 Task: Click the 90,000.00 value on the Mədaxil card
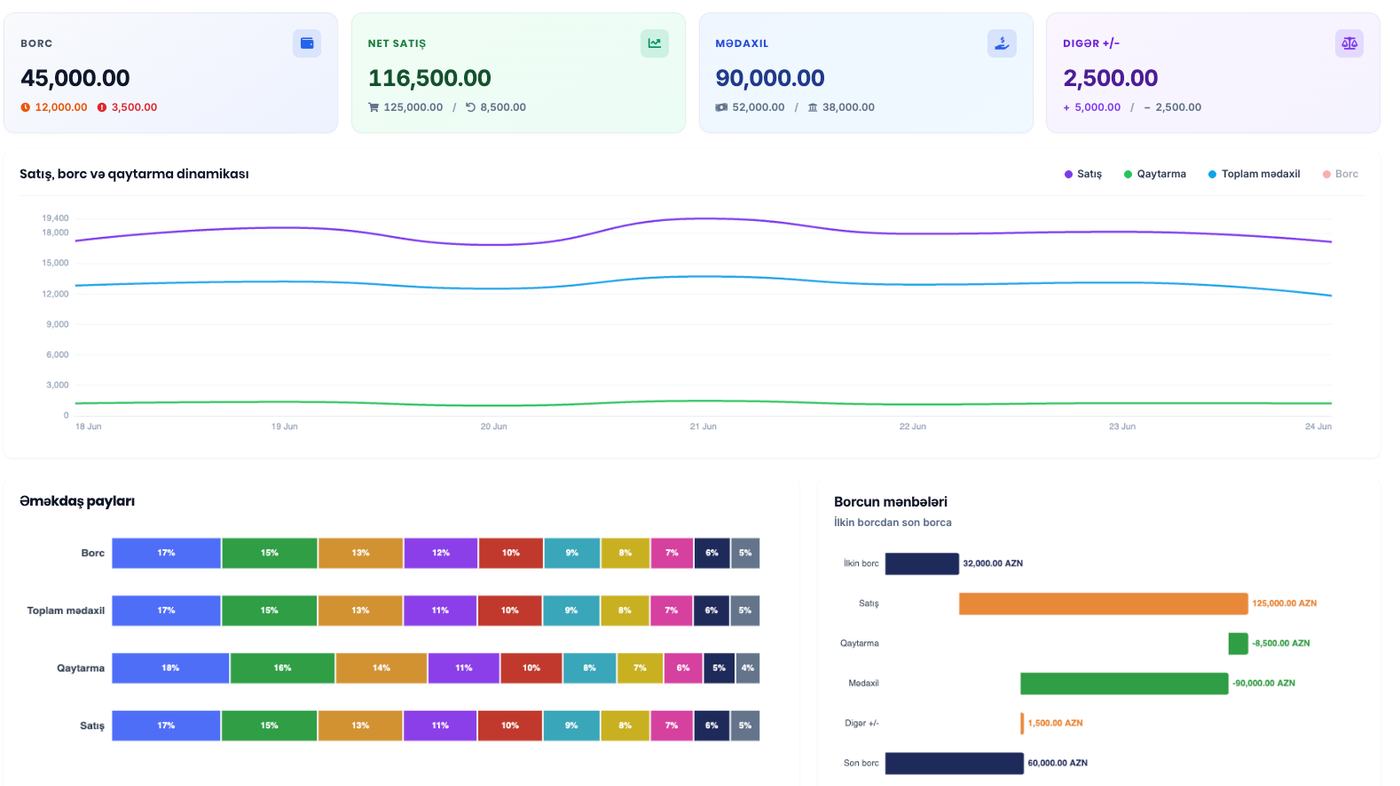click(x=770, y=78)
